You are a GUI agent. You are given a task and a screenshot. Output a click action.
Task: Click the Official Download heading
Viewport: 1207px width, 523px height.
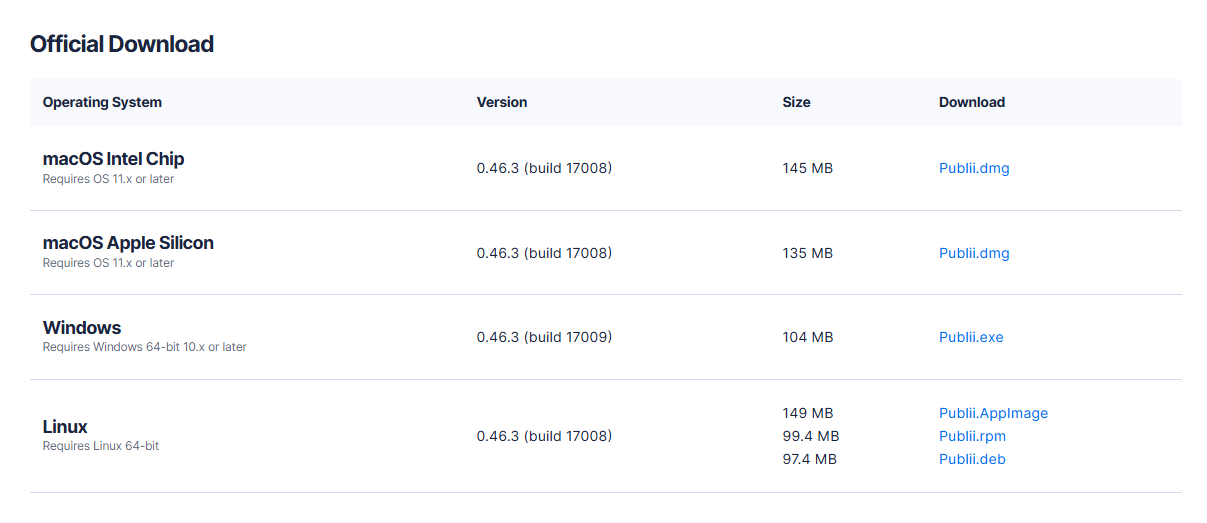click(x=122, y=44)
